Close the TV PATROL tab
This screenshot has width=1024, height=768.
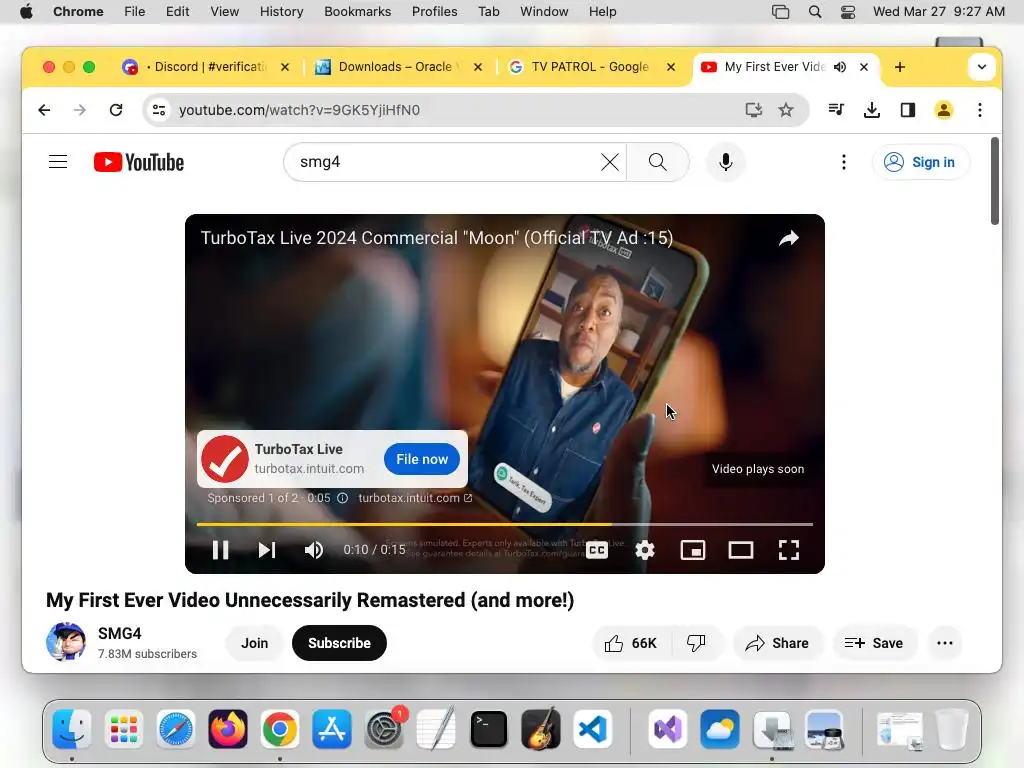[671, 67]
